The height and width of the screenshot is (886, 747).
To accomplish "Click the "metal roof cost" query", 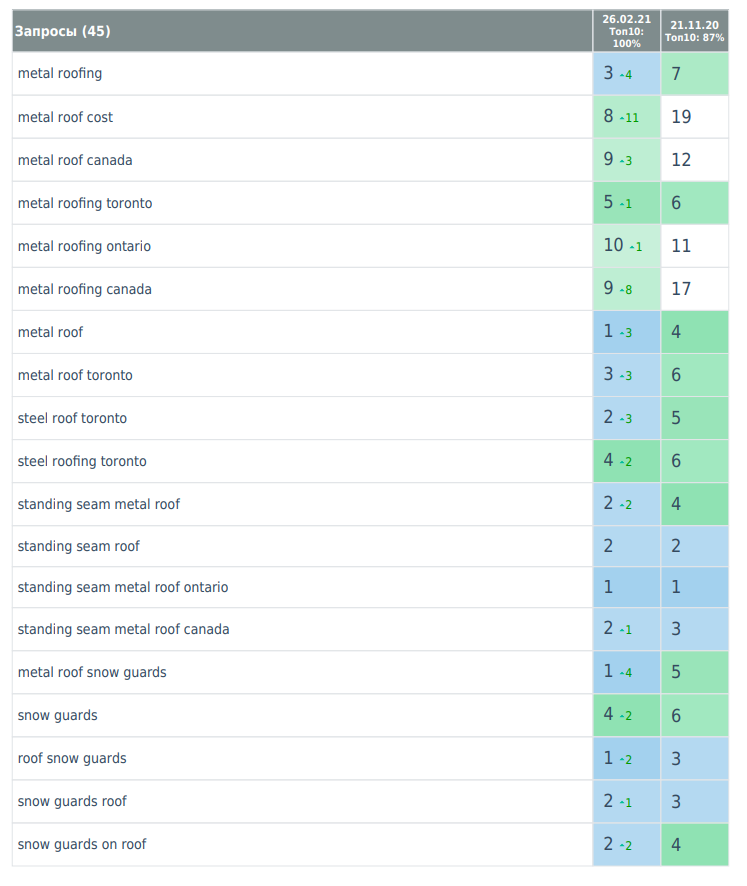I will click(x=65, y=117).
